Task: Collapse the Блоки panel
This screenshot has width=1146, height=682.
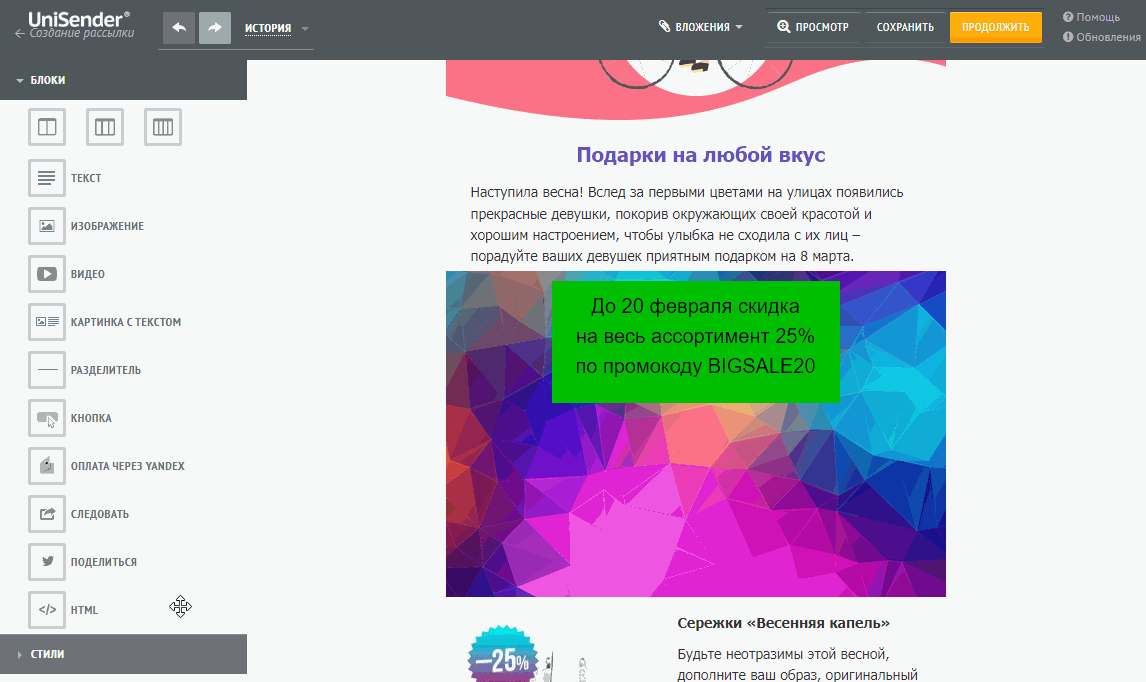Action: (x=124, y=80)
